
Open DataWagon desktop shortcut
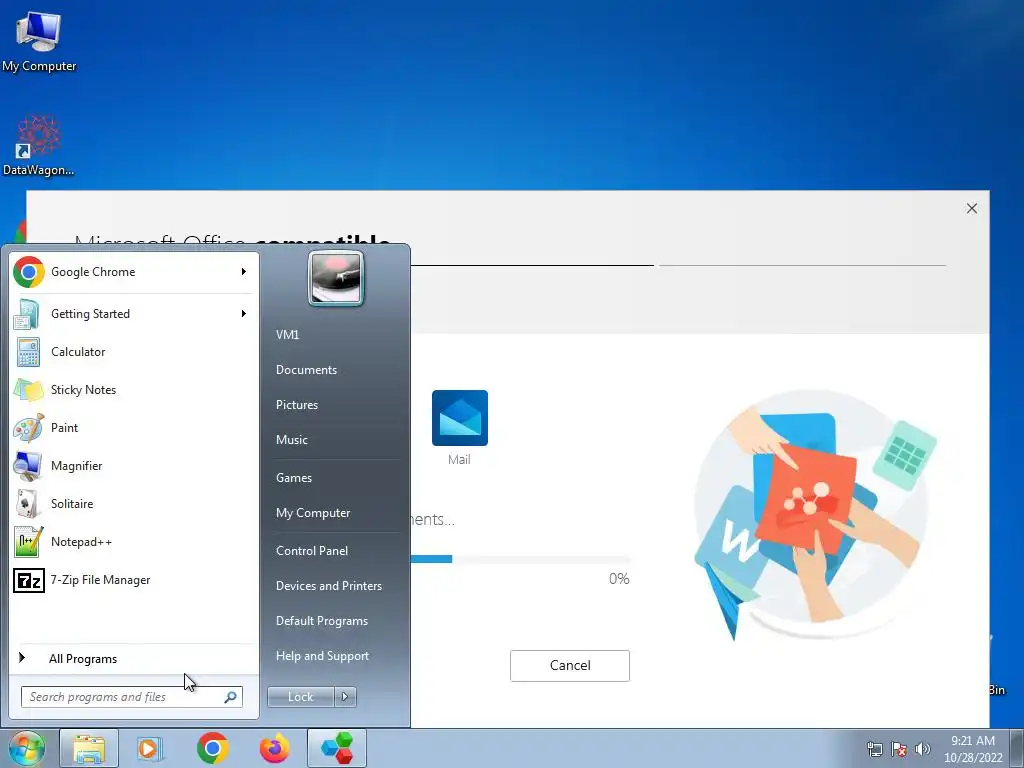point(39,146)
